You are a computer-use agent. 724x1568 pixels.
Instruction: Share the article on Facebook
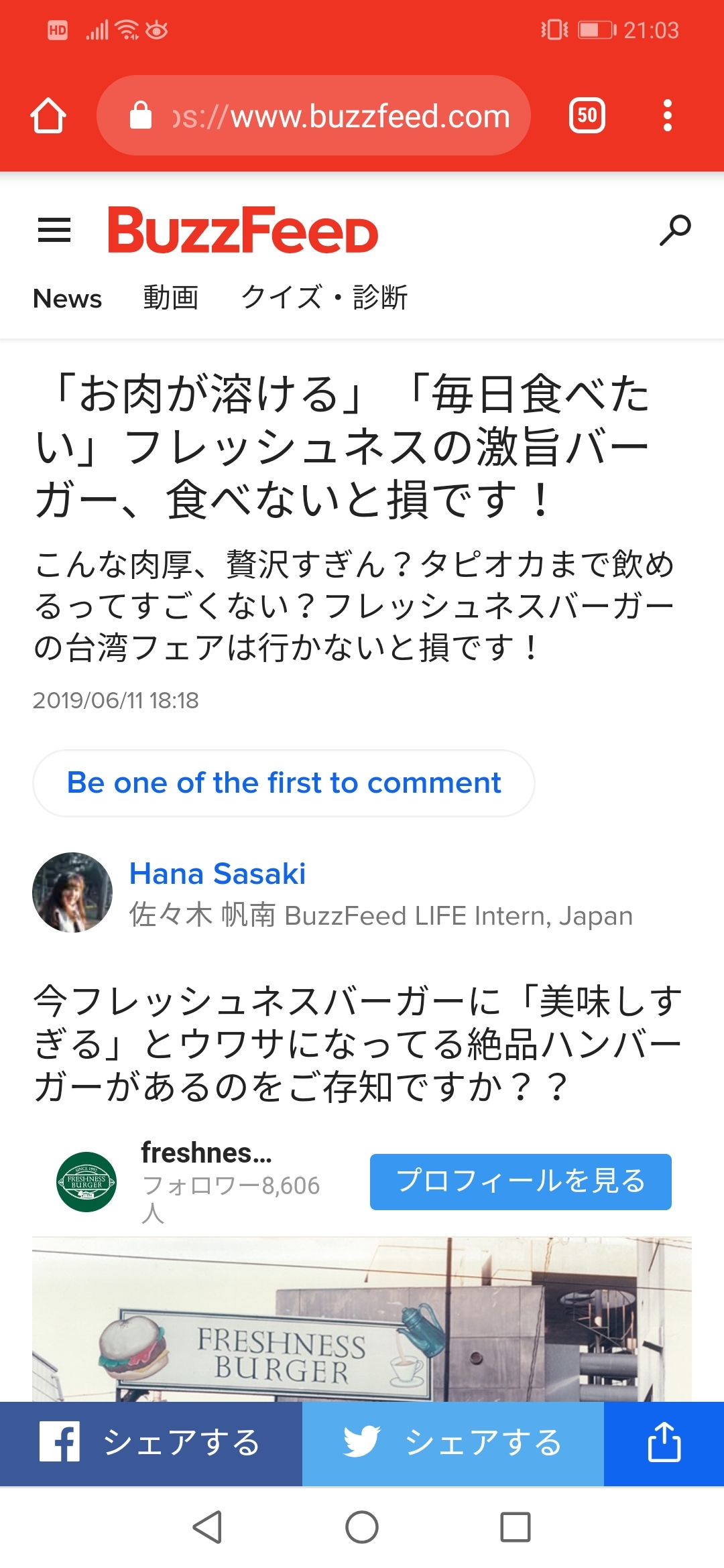tap(151, 1443)
